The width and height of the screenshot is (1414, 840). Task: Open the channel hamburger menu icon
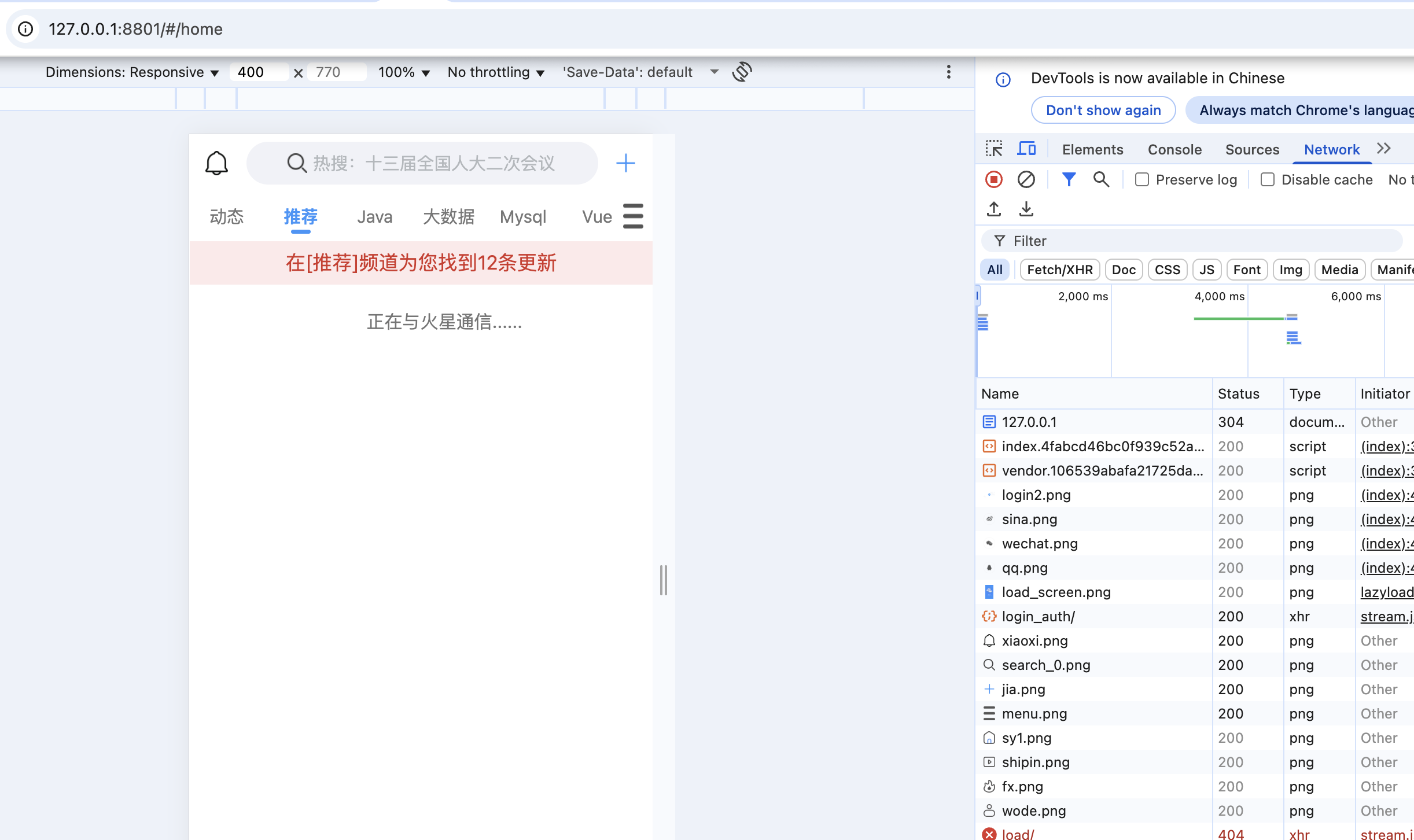coord(633,216)
